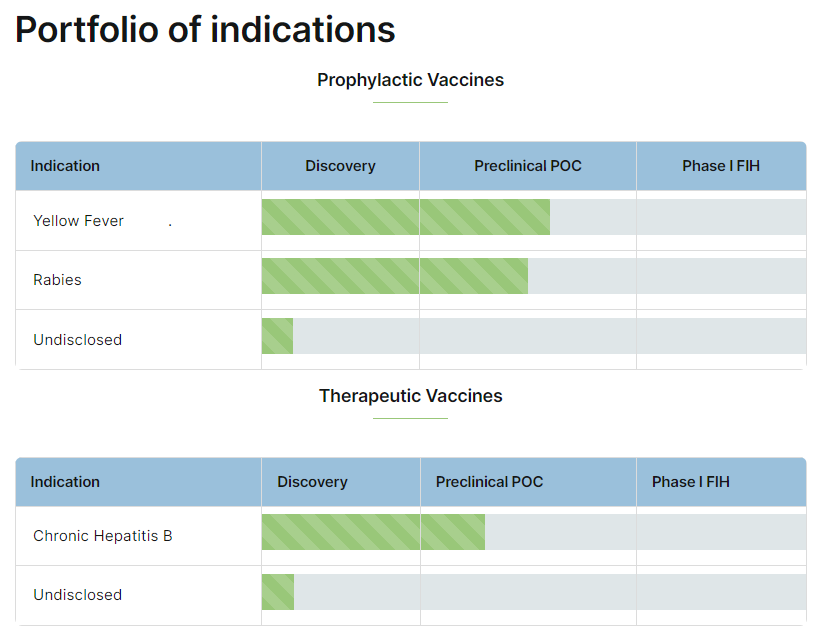The width and height of the screenshot is (816, 630).
Task: Select the Rabies indication row label
Action: pos(57,280)
